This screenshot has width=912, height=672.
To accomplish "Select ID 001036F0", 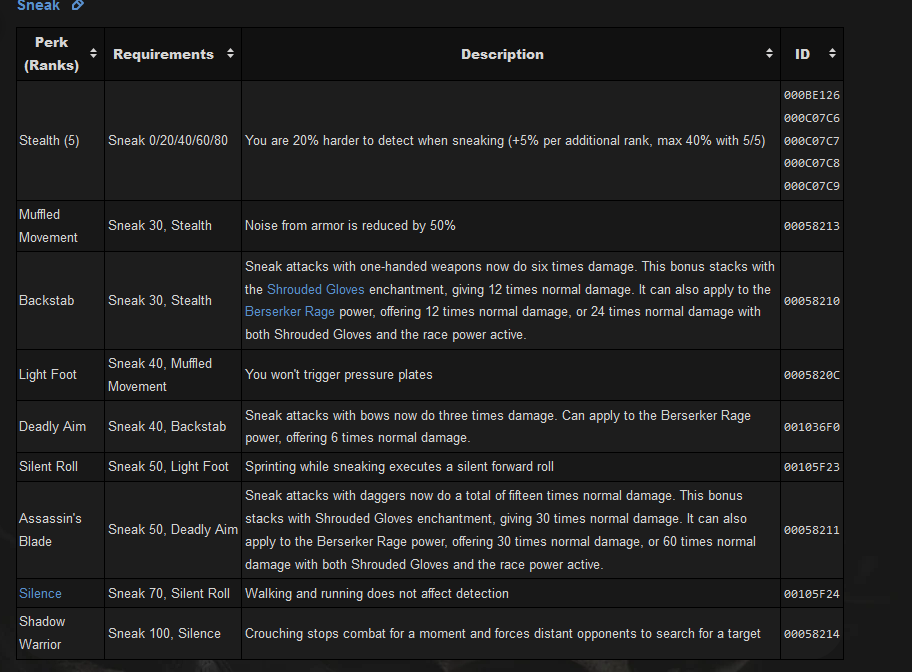I will point(811,427).
